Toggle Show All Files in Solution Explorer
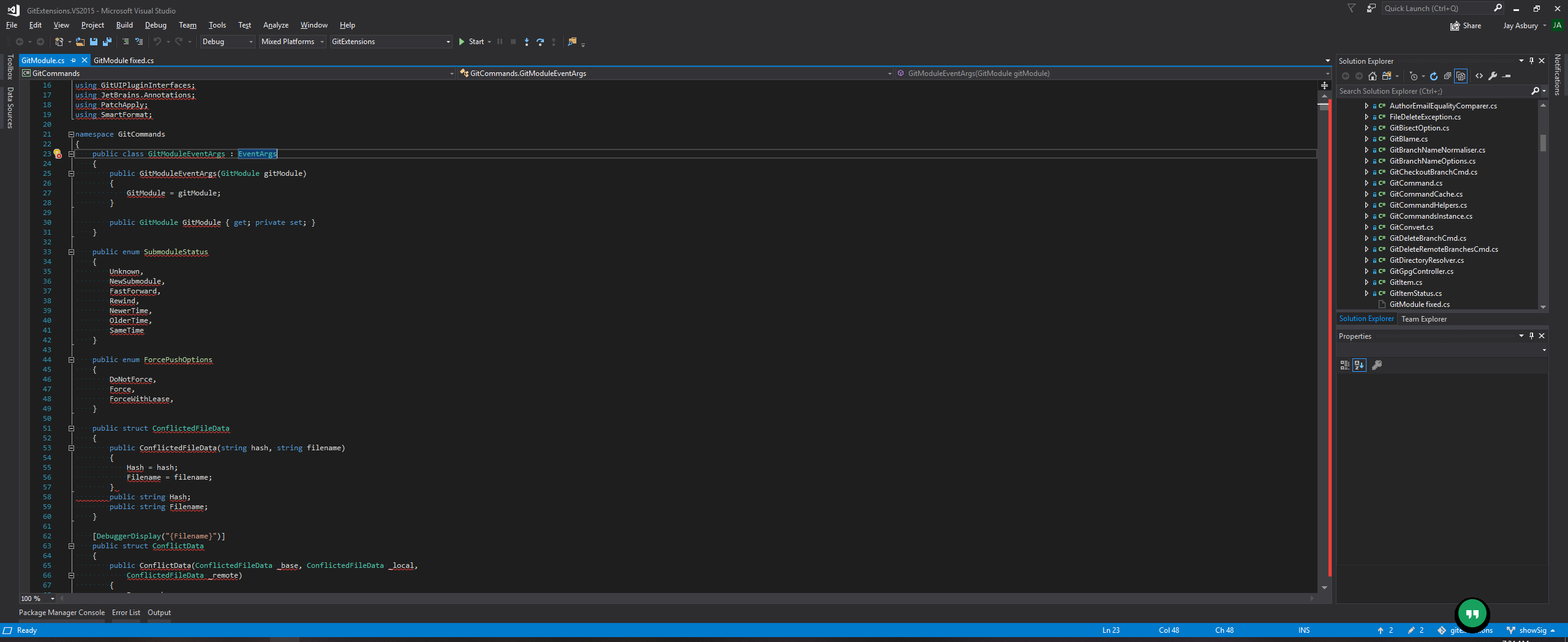 click(1461, 76)
